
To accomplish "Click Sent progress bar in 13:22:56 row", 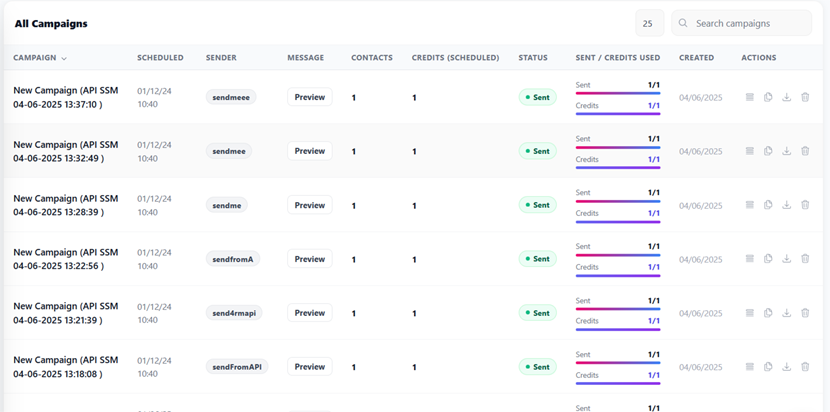I will pyautogui.click(x=618, y=255).
